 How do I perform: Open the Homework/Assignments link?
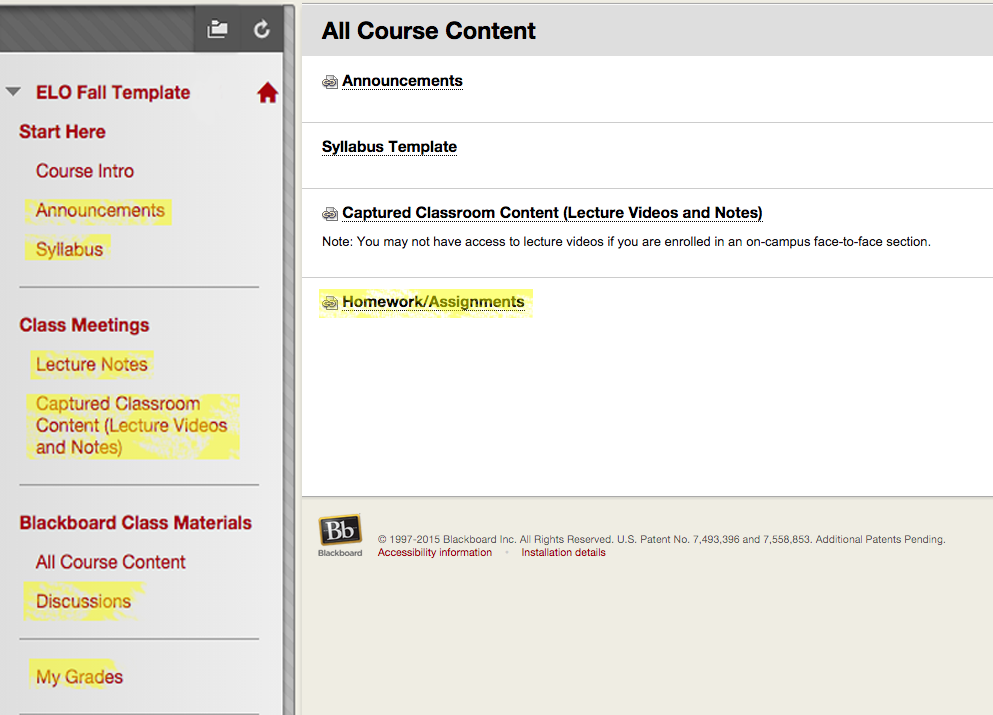point(433,302)
